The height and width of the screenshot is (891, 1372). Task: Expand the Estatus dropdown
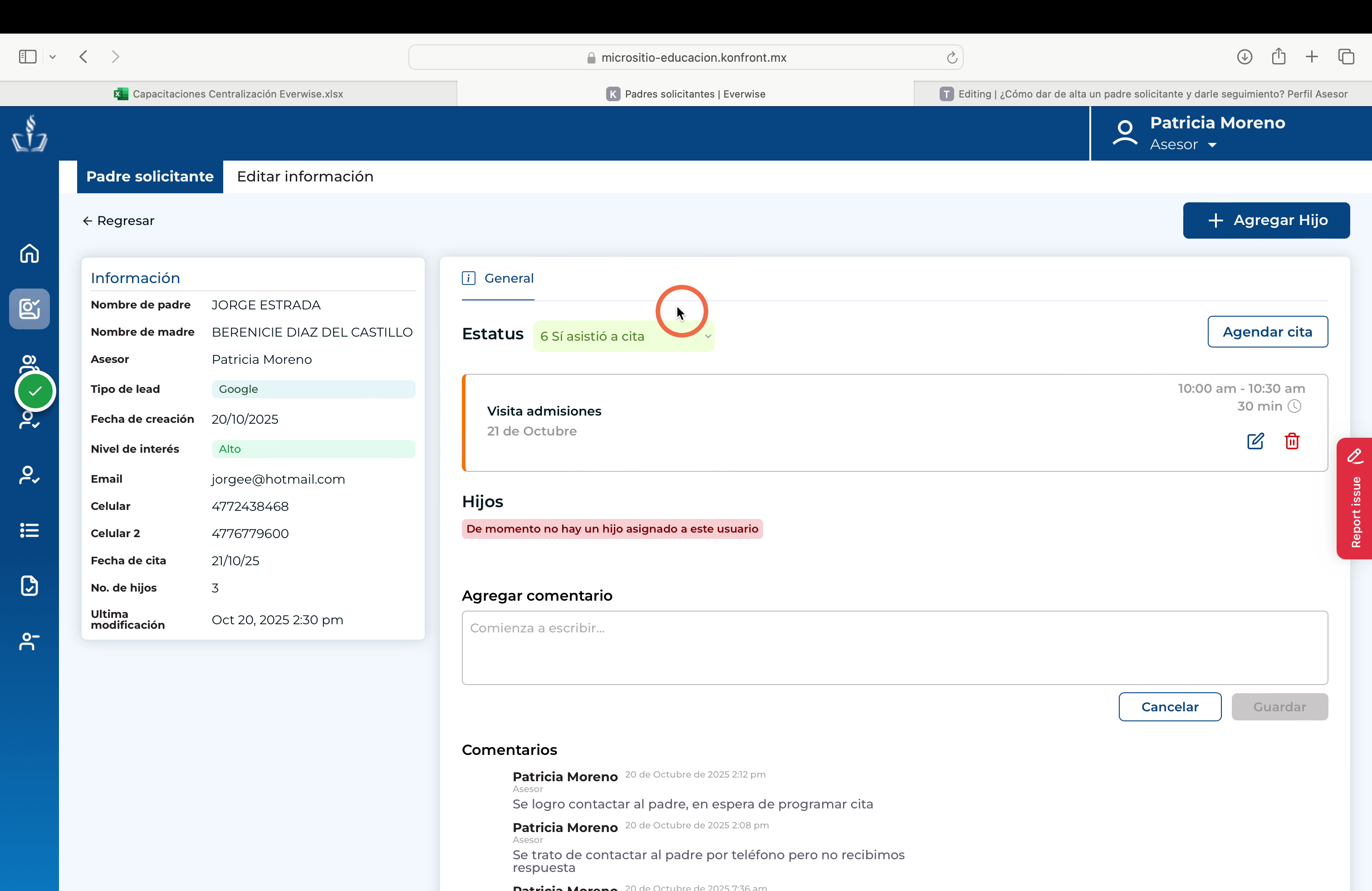(624, 336)
